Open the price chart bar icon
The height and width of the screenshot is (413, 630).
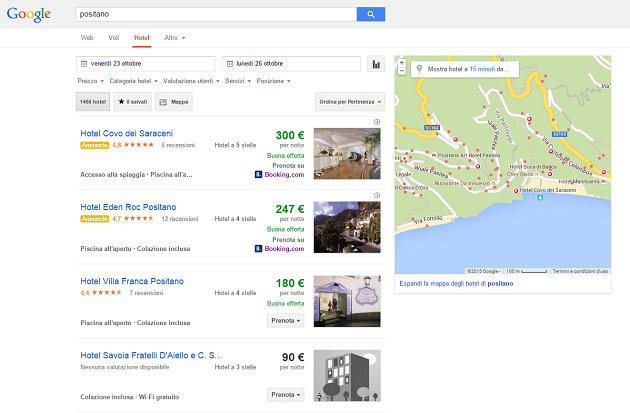376,64
